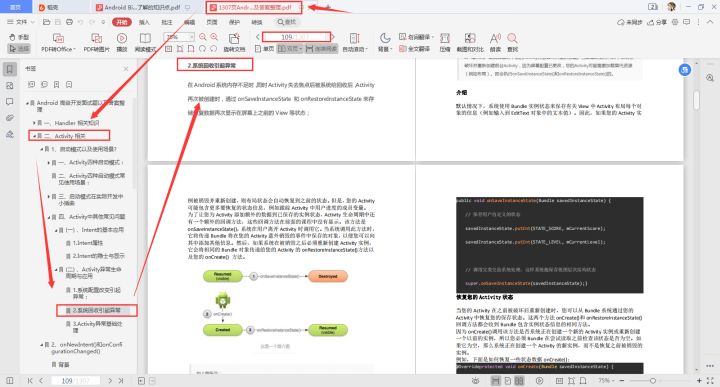
Task: Expand 一、Handler 相关知识 bookmark node
Action: coord(35,123)
